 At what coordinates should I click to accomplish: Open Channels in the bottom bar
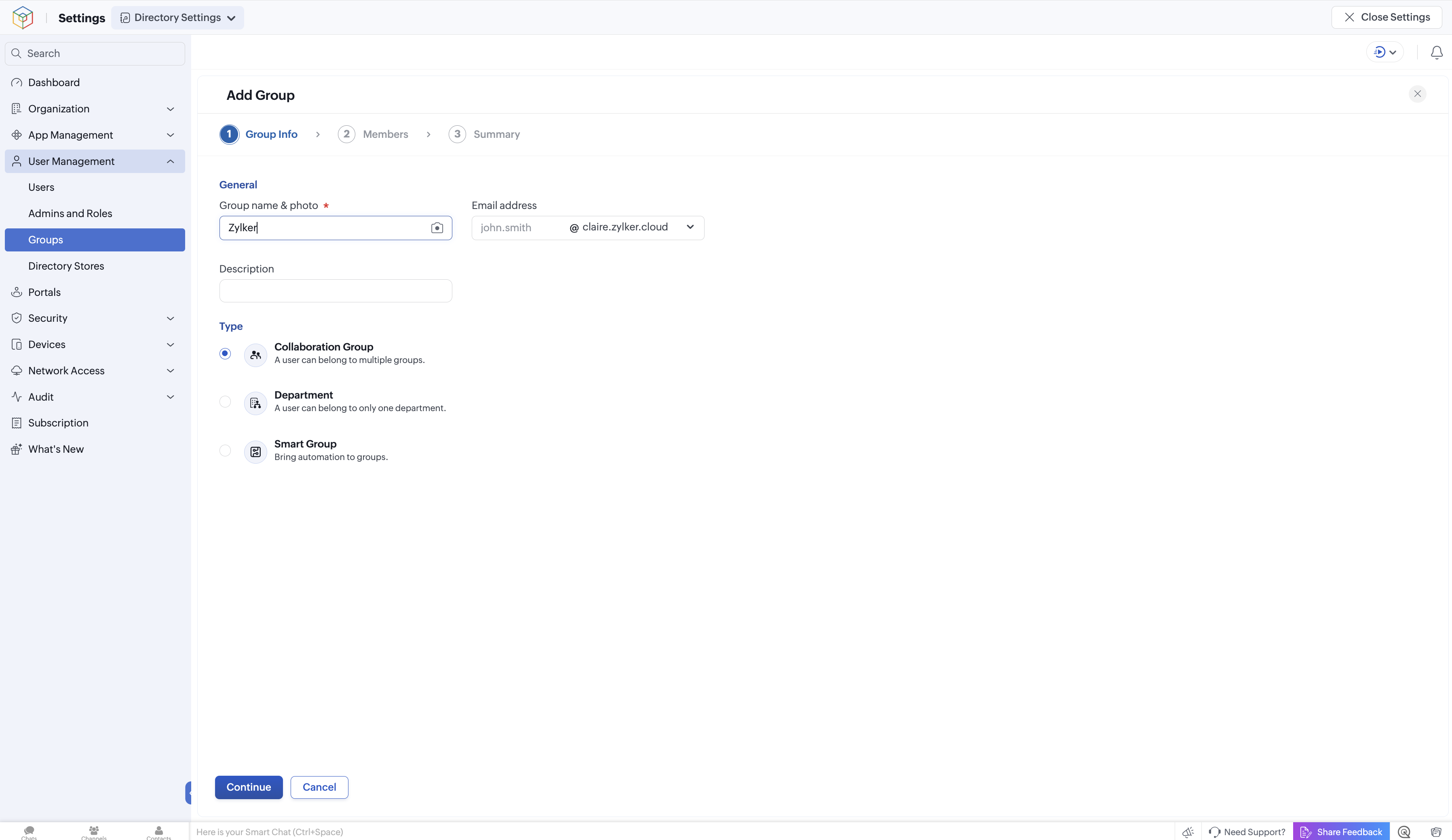[94, 832]
